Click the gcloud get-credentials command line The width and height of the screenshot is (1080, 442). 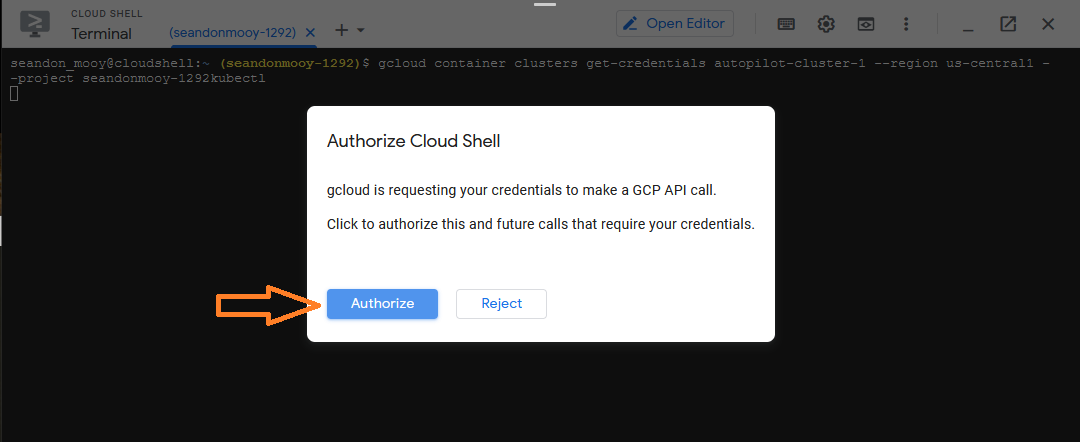pyautogui.click(x=530, y=71)
